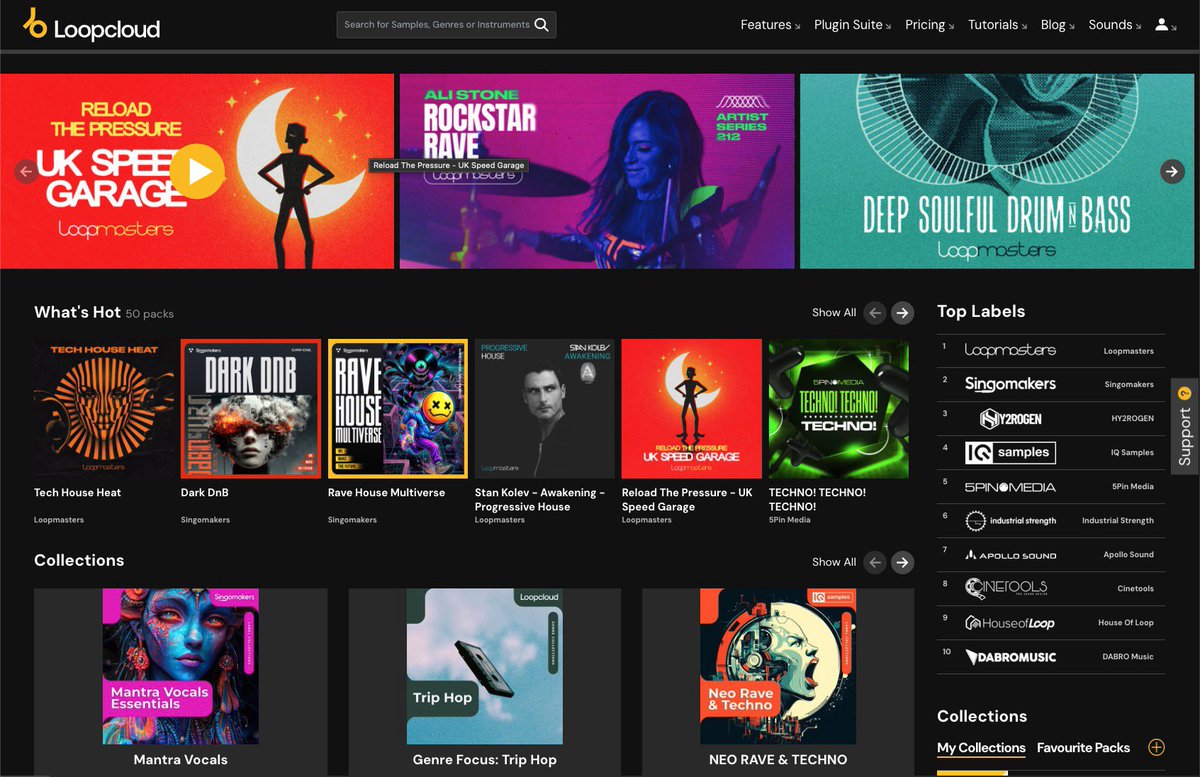Go to next banner slide
Viewport: 1200px width, 777px height.
click(1172, 172)
